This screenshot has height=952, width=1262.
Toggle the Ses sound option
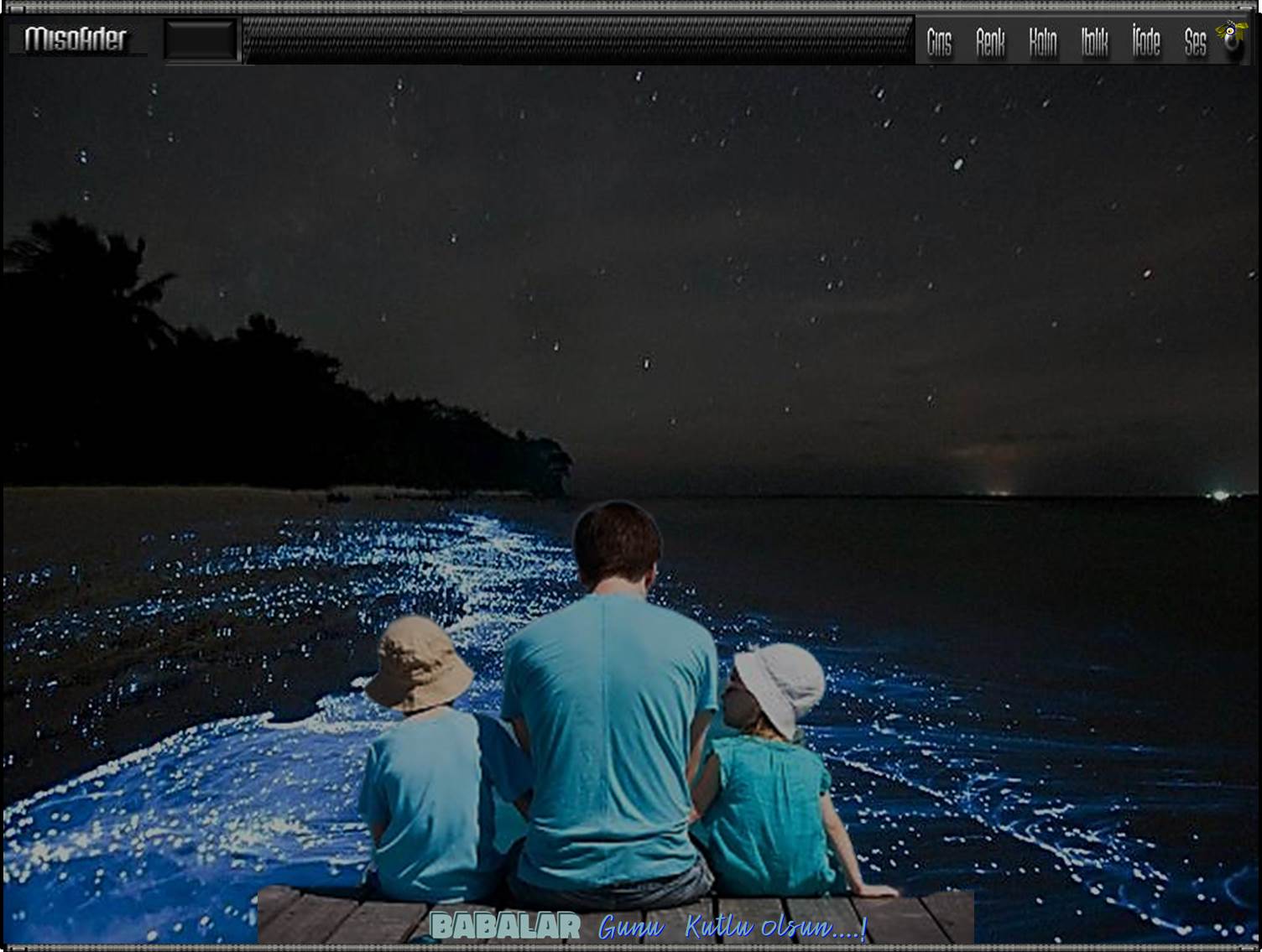1195,41
